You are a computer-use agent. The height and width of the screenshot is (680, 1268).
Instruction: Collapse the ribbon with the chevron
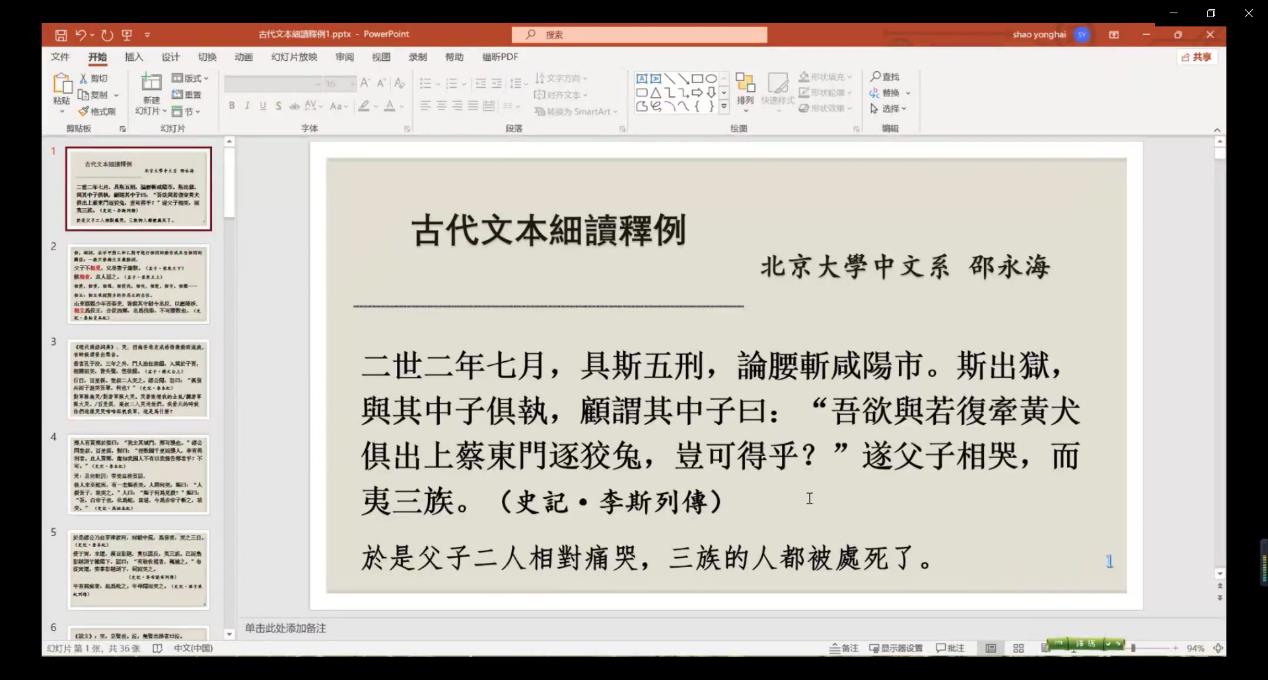[1217, 129]
